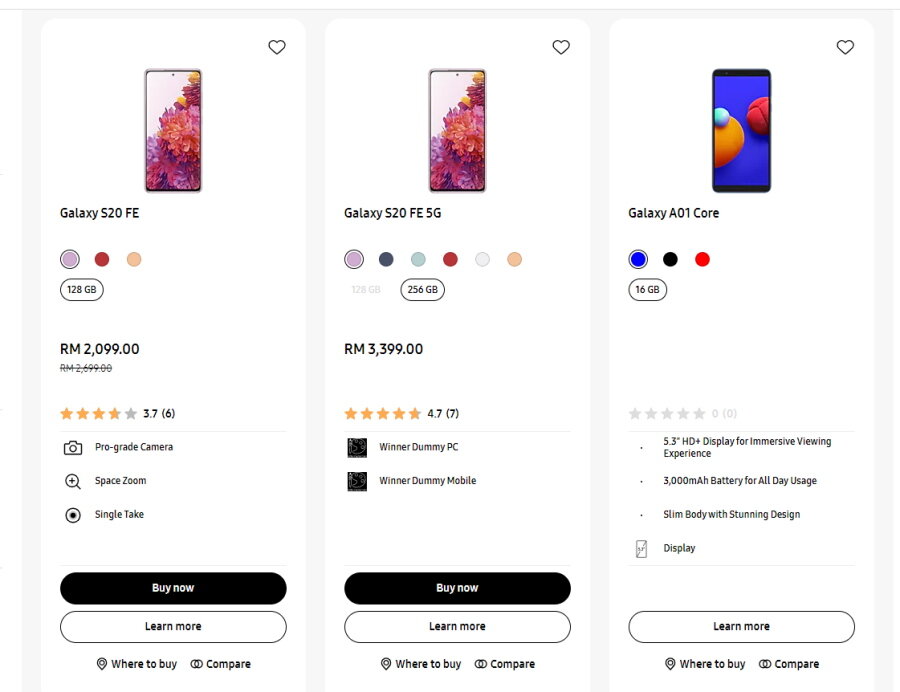Choose navy color for Galaxy S20 FE 5G
Screen dimensions: 900x692
click(x=386, y=260)
